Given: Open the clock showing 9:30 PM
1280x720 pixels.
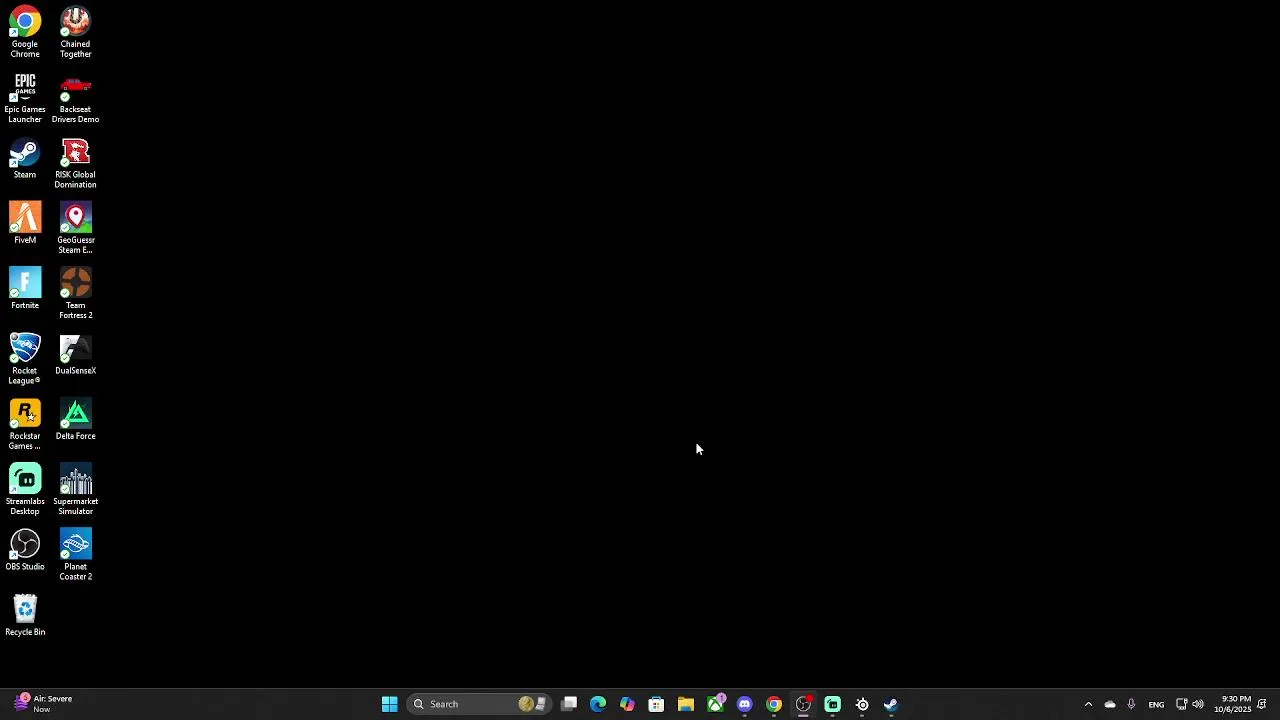Looking at the screenshot, I should pyautogui.click(x=1233, y=704).
